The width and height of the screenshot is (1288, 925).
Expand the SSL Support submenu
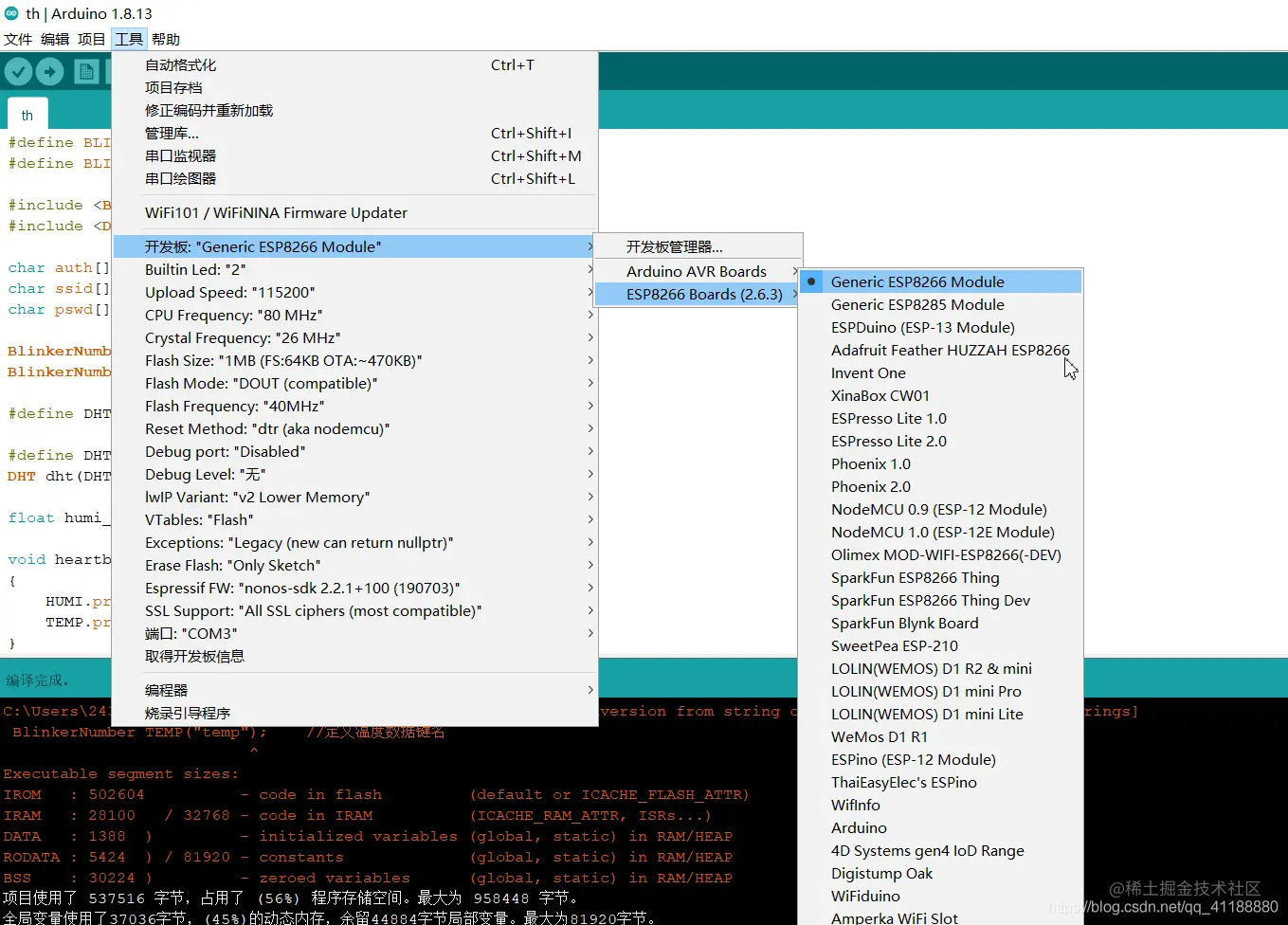coord(355,610)
